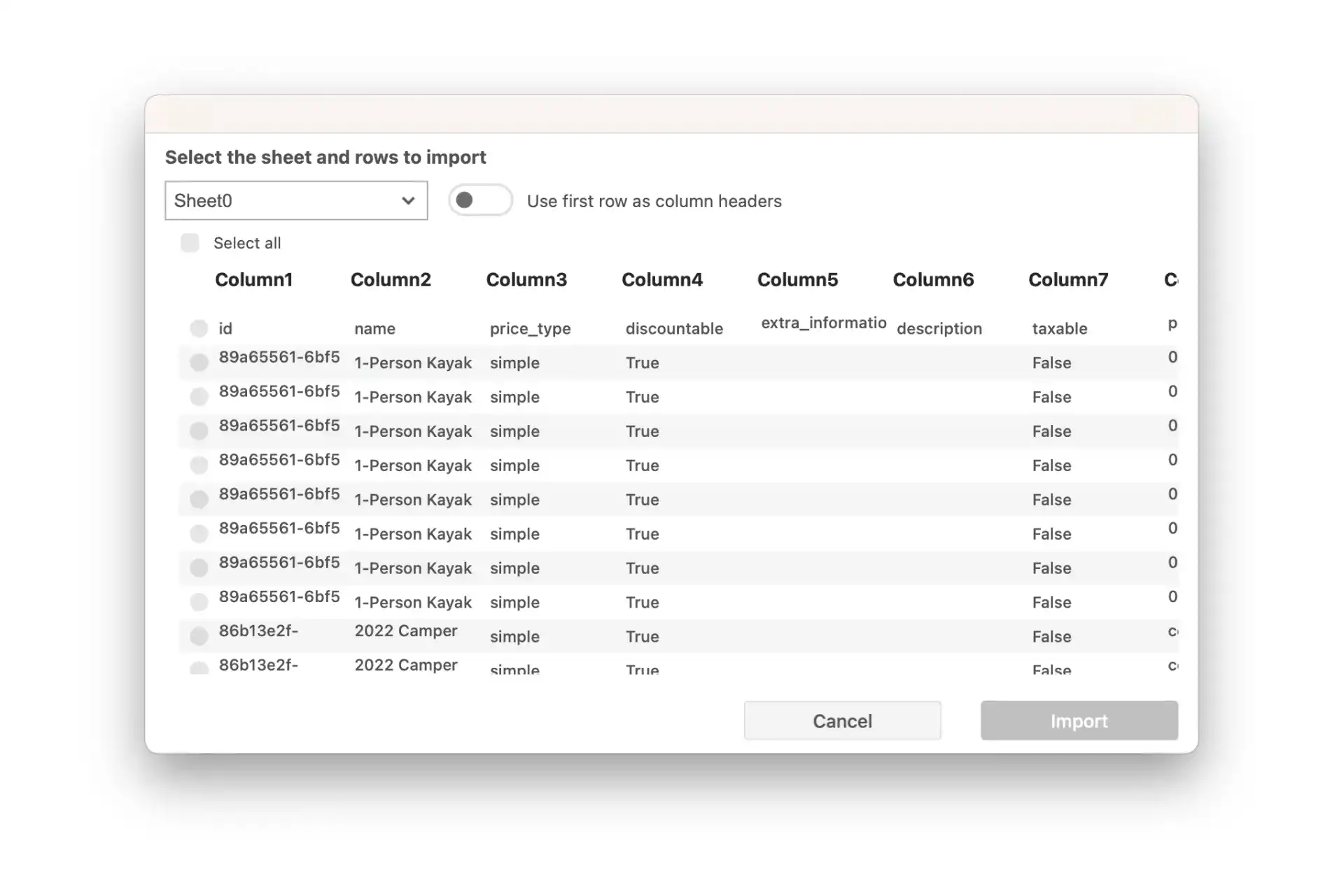1344x896 pixels.
Task: Click the Column1 header
Action: click(x=253, y=280)
